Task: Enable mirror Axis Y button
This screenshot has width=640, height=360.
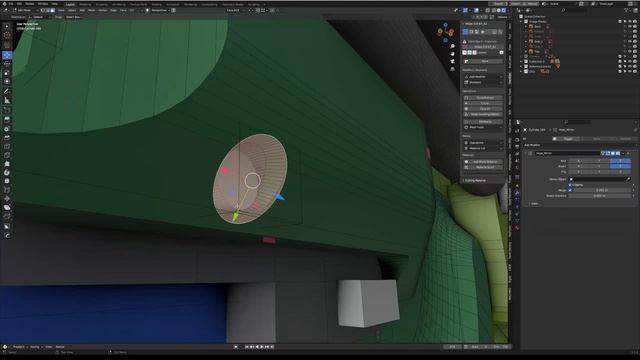Action: [599, 161]
